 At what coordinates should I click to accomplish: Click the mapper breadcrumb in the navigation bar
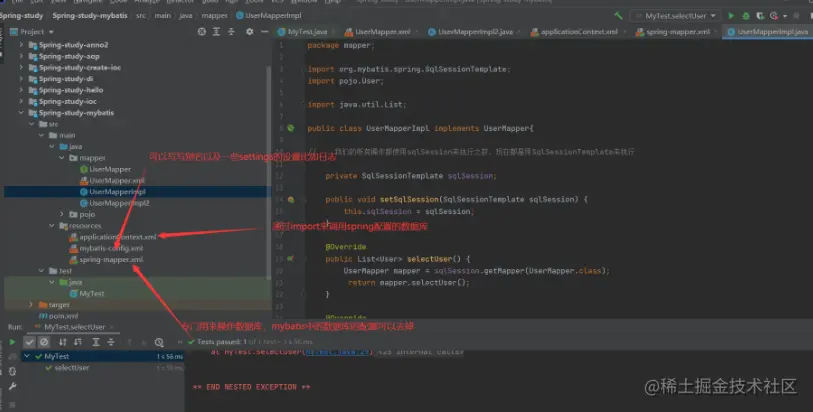pos(214,16)
